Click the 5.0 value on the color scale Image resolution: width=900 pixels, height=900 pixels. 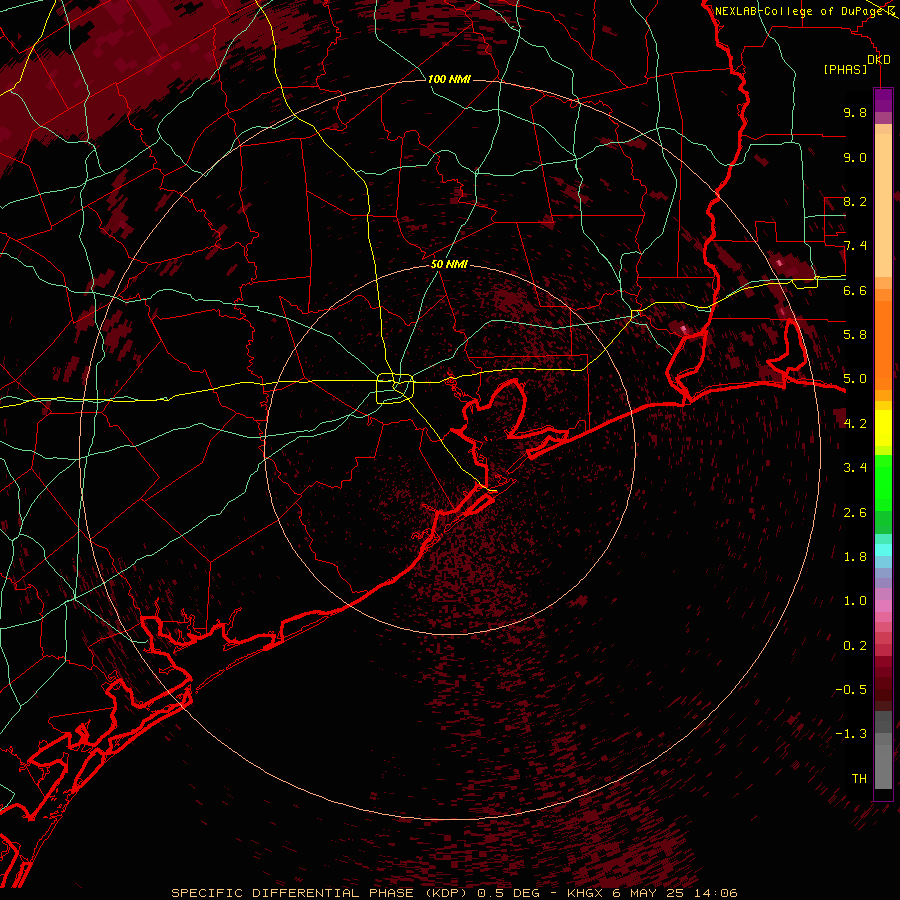point(855,379)
